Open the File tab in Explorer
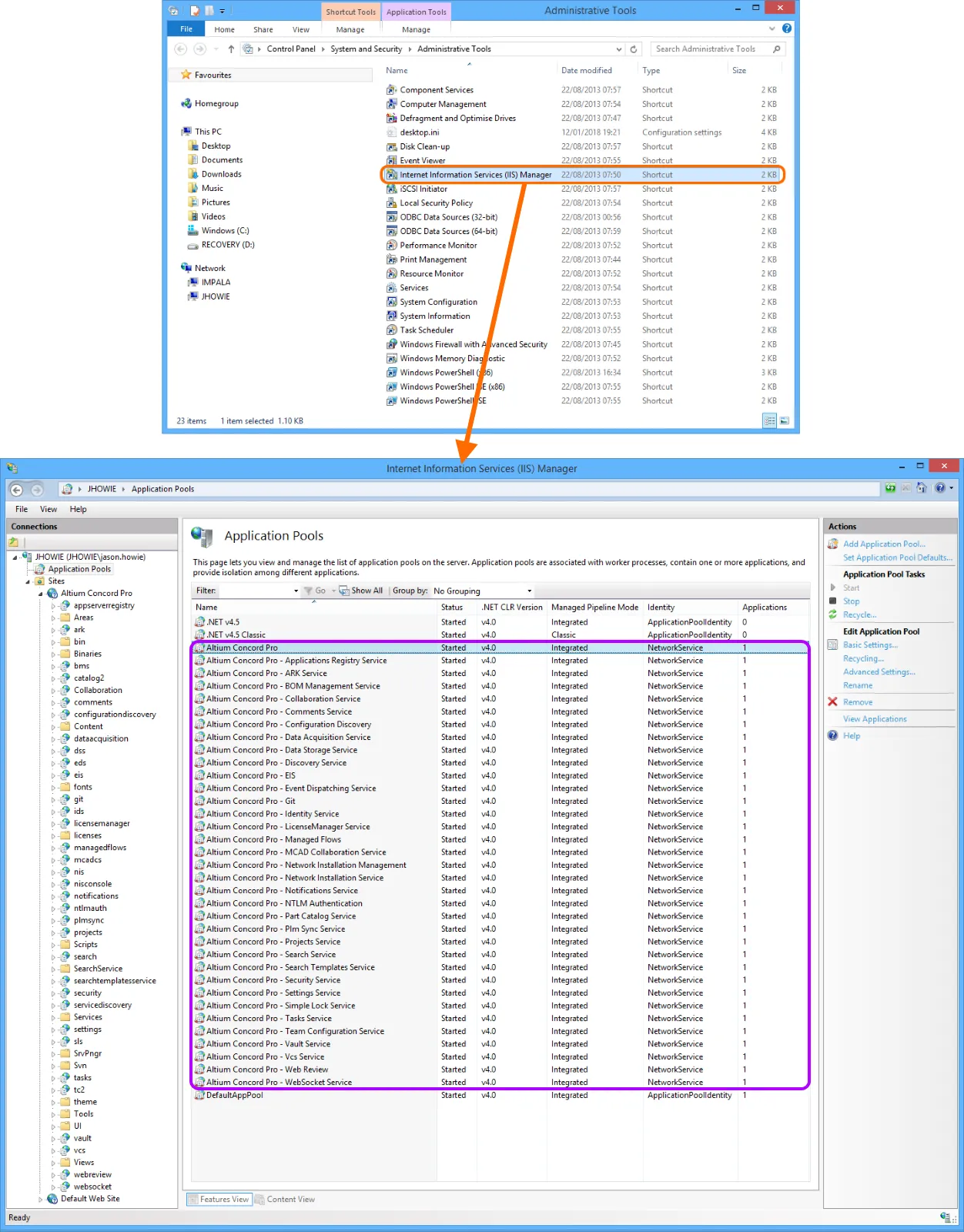 click(x=186, y=29)
